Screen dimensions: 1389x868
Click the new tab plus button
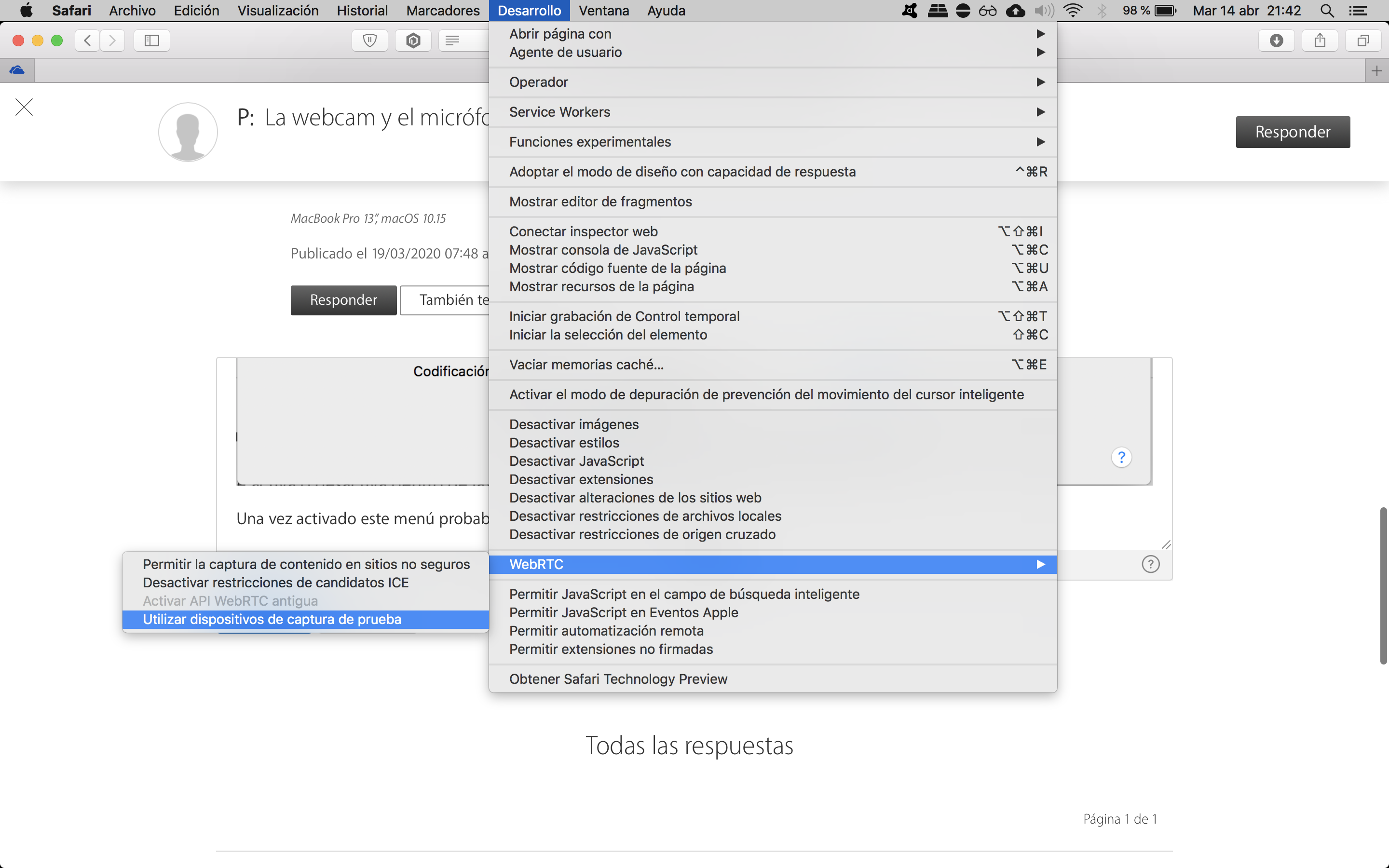(x=1376, y=70)
